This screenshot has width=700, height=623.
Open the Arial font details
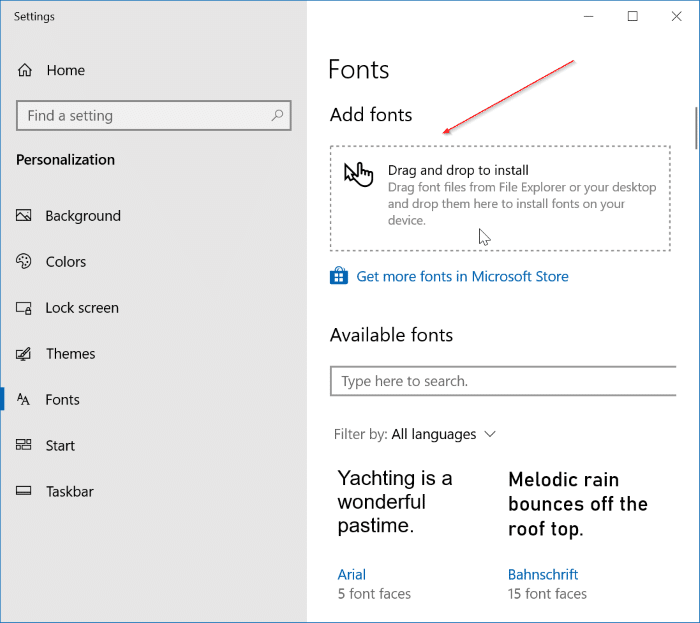point(352,575)
